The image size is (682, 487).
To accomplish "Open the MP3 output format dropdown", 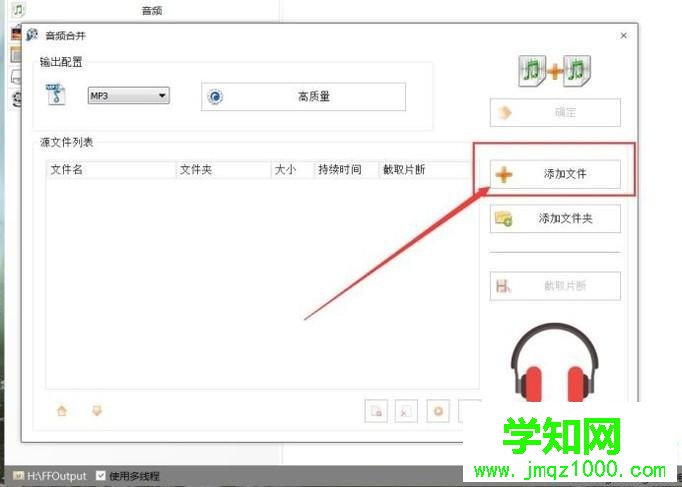I will 129,96.
